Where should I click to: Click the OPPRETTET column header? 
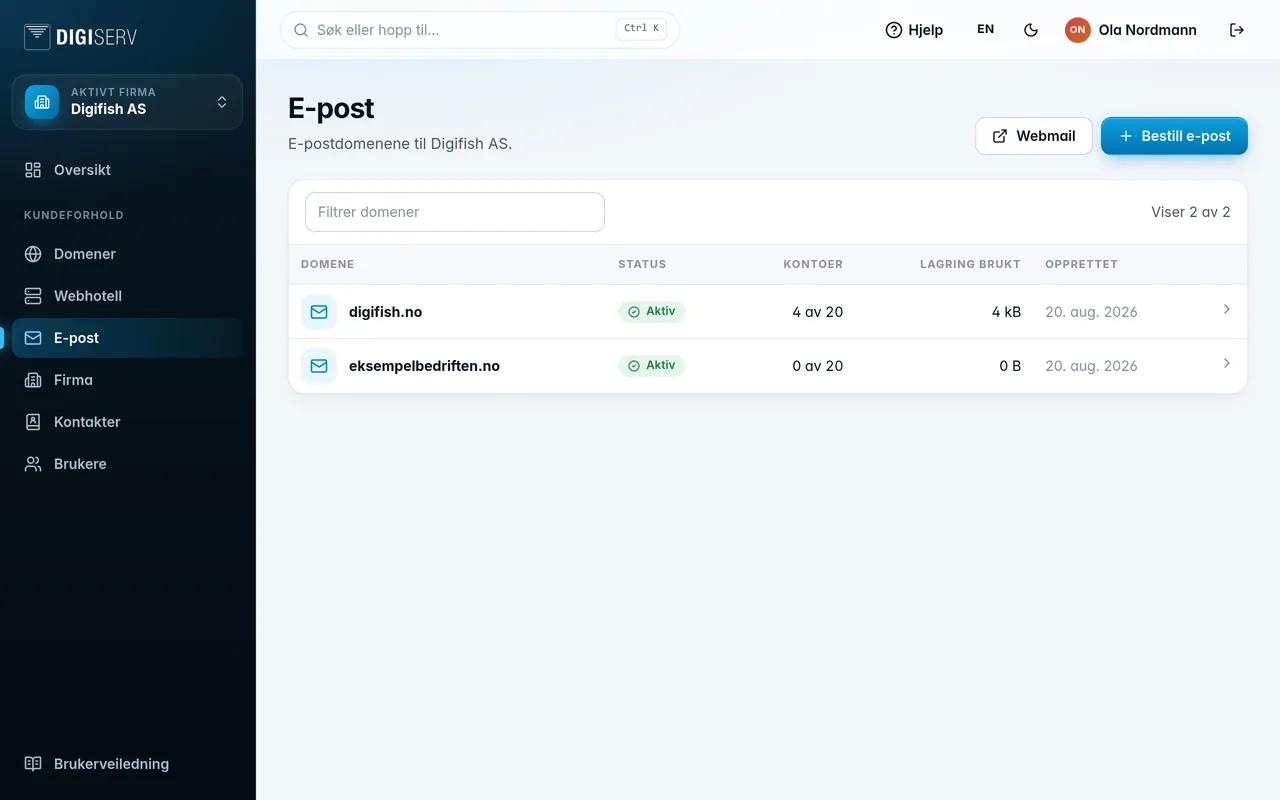(1081, 264)
